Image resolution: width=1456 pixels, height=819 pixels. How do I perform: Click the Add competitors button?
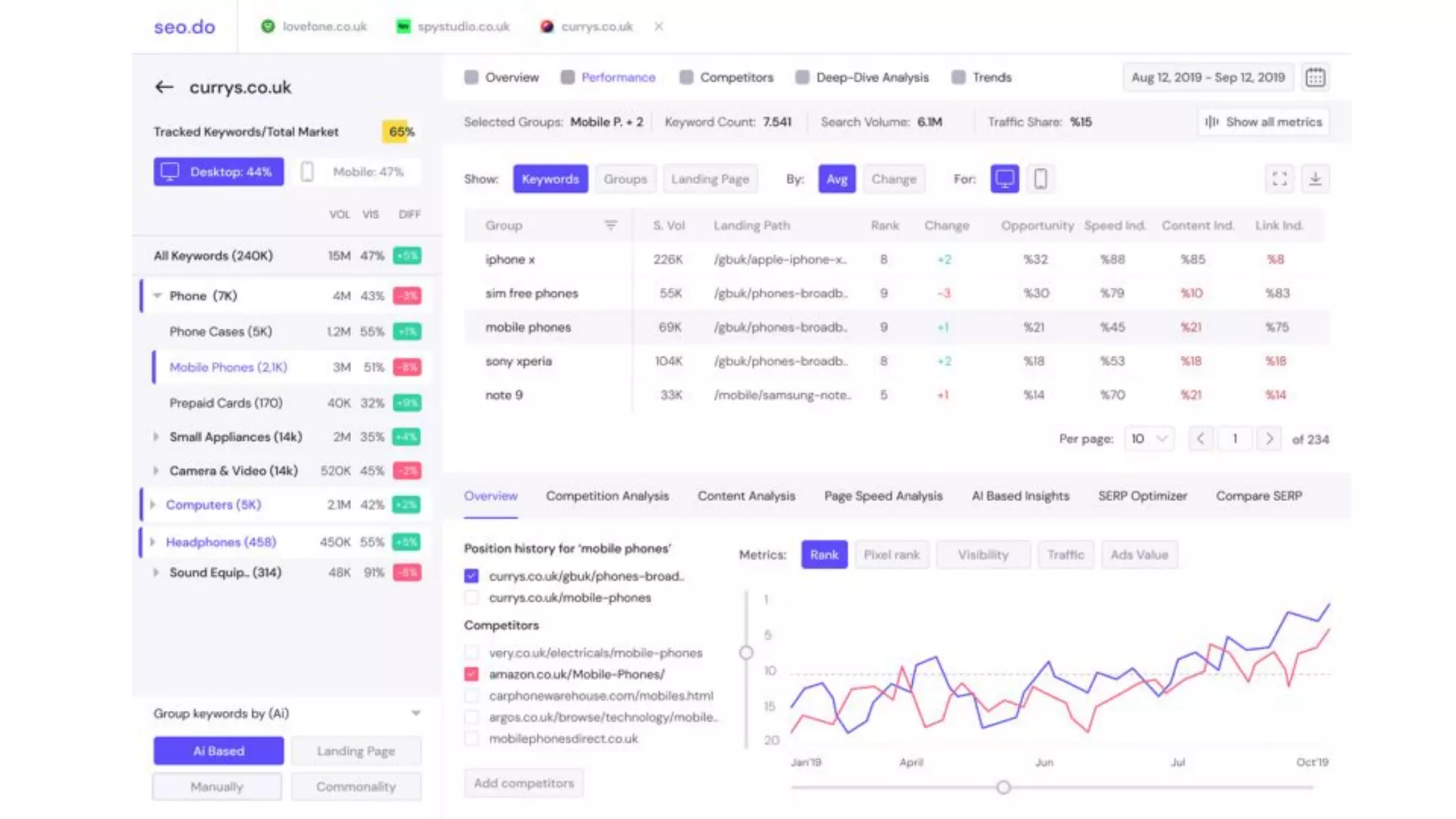[523, 783]
